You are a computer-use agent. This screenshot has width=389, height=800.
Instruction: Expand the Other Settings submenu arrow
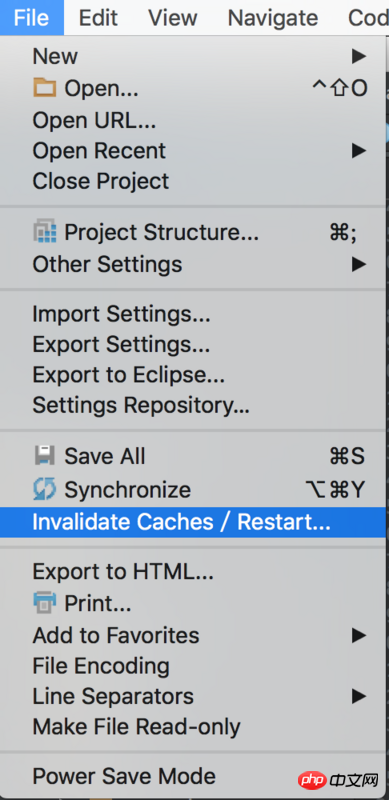[x=359, y=264]
